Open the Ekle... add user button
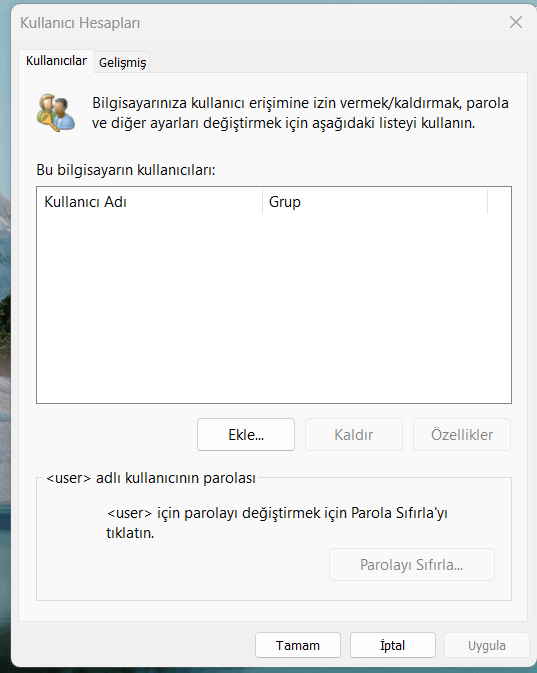This screenshot has height=673, width=537. point(246,434)
